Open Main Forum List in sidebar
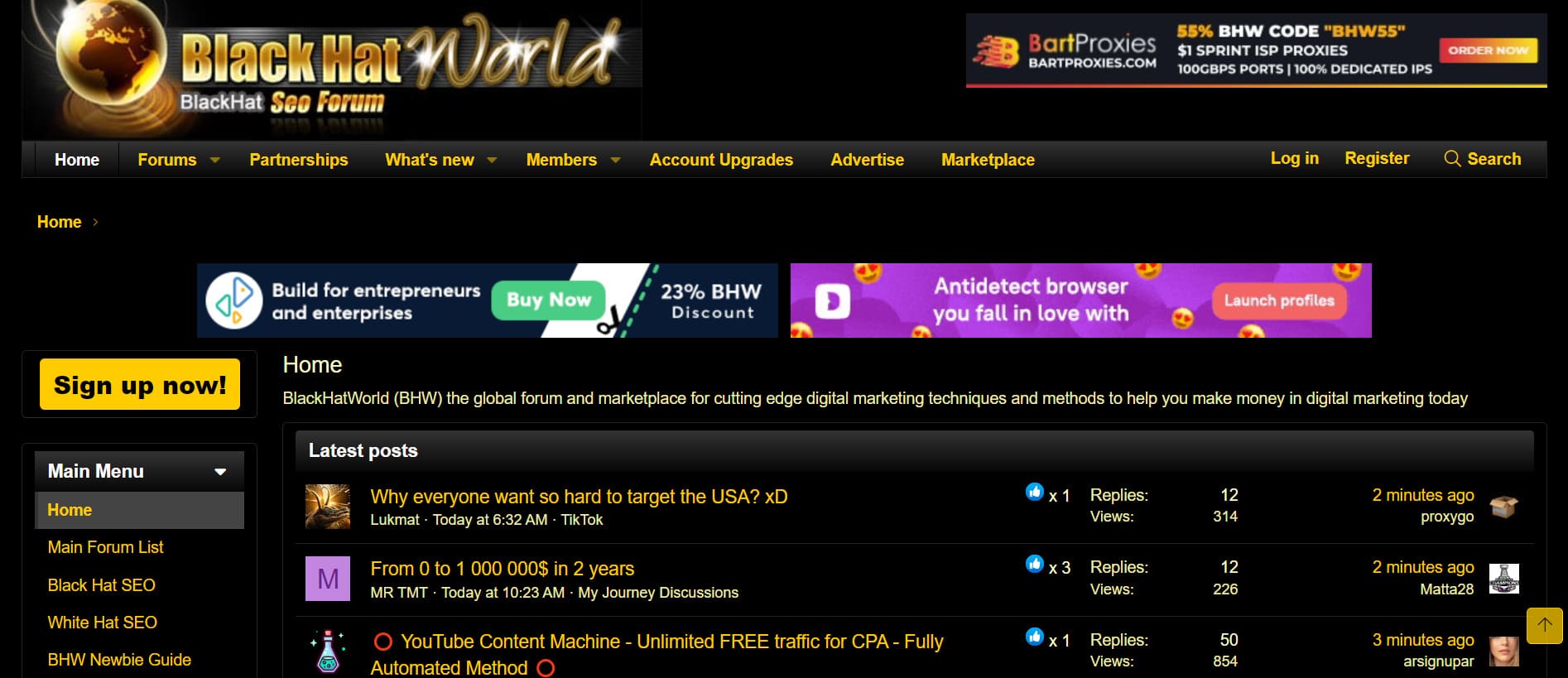Screen dimensions: 1568x678 [105, 547]
